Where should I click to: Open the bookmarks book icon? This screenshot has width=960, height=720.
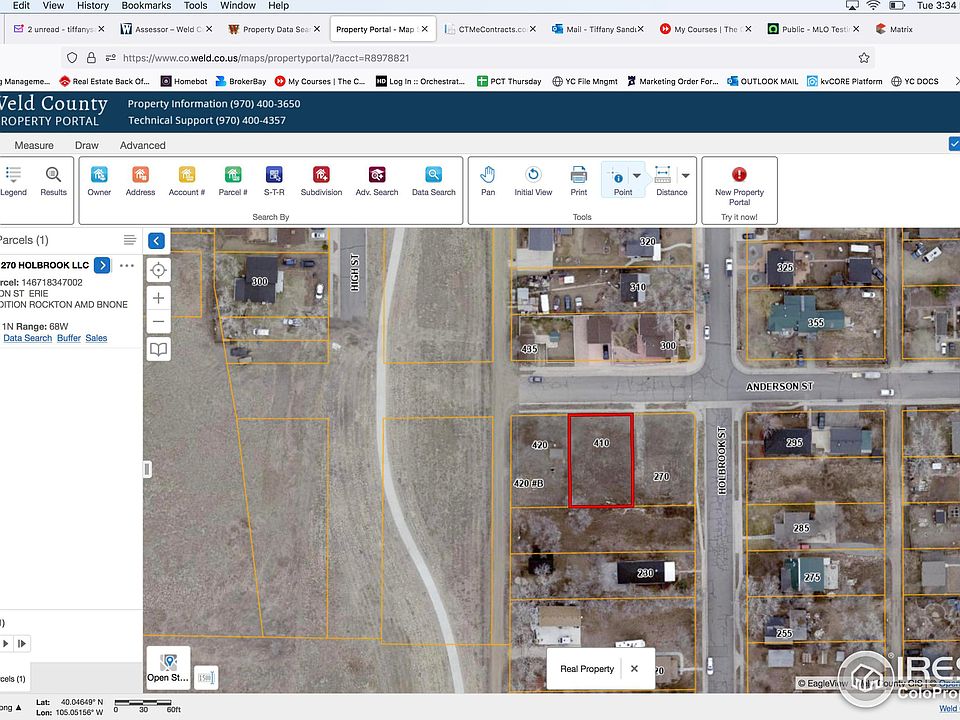pos(158,349)
